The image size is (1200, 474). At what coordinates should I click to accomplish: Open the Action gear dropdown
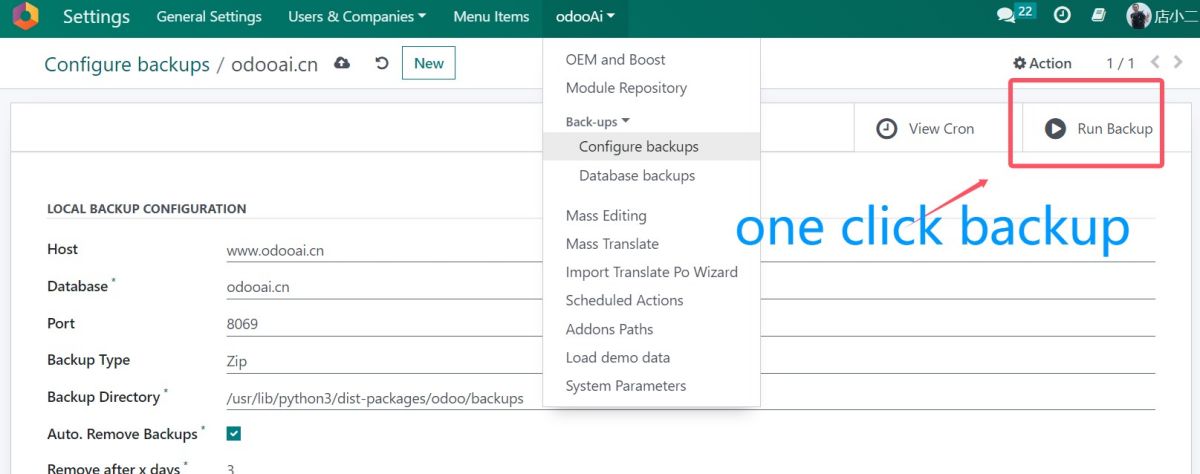tap(1042, 63)
